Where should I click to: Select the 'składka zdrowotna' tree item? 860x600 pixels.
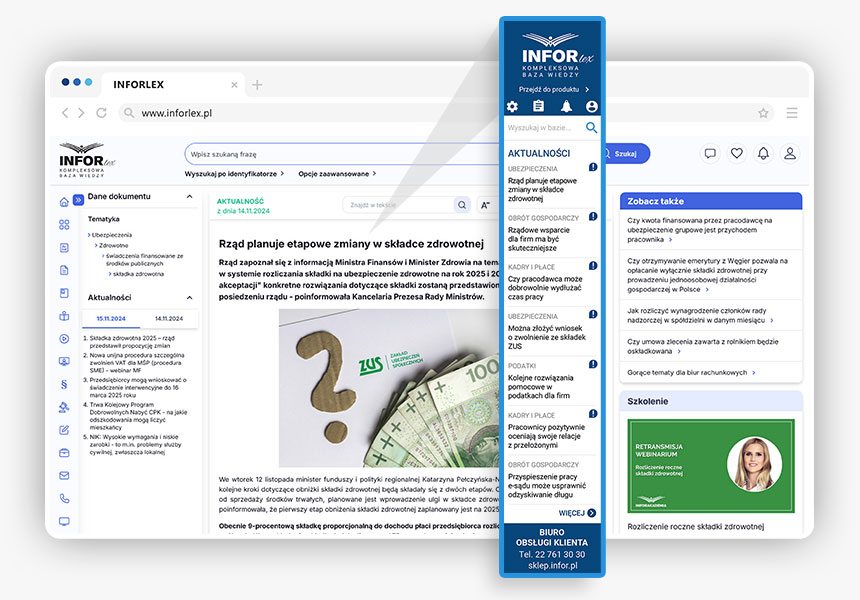click(x=136, y=274)
